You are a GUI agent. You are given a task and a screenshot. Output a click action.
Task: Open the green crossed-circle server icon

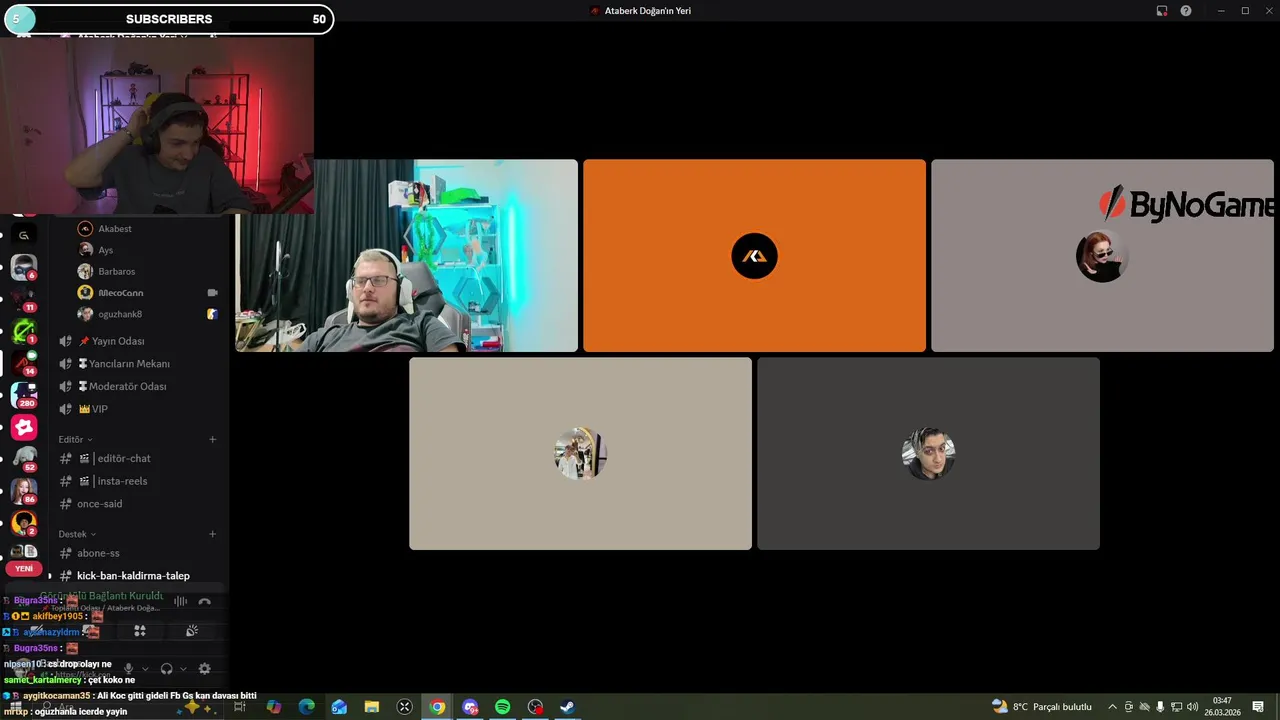click(24, 330)
